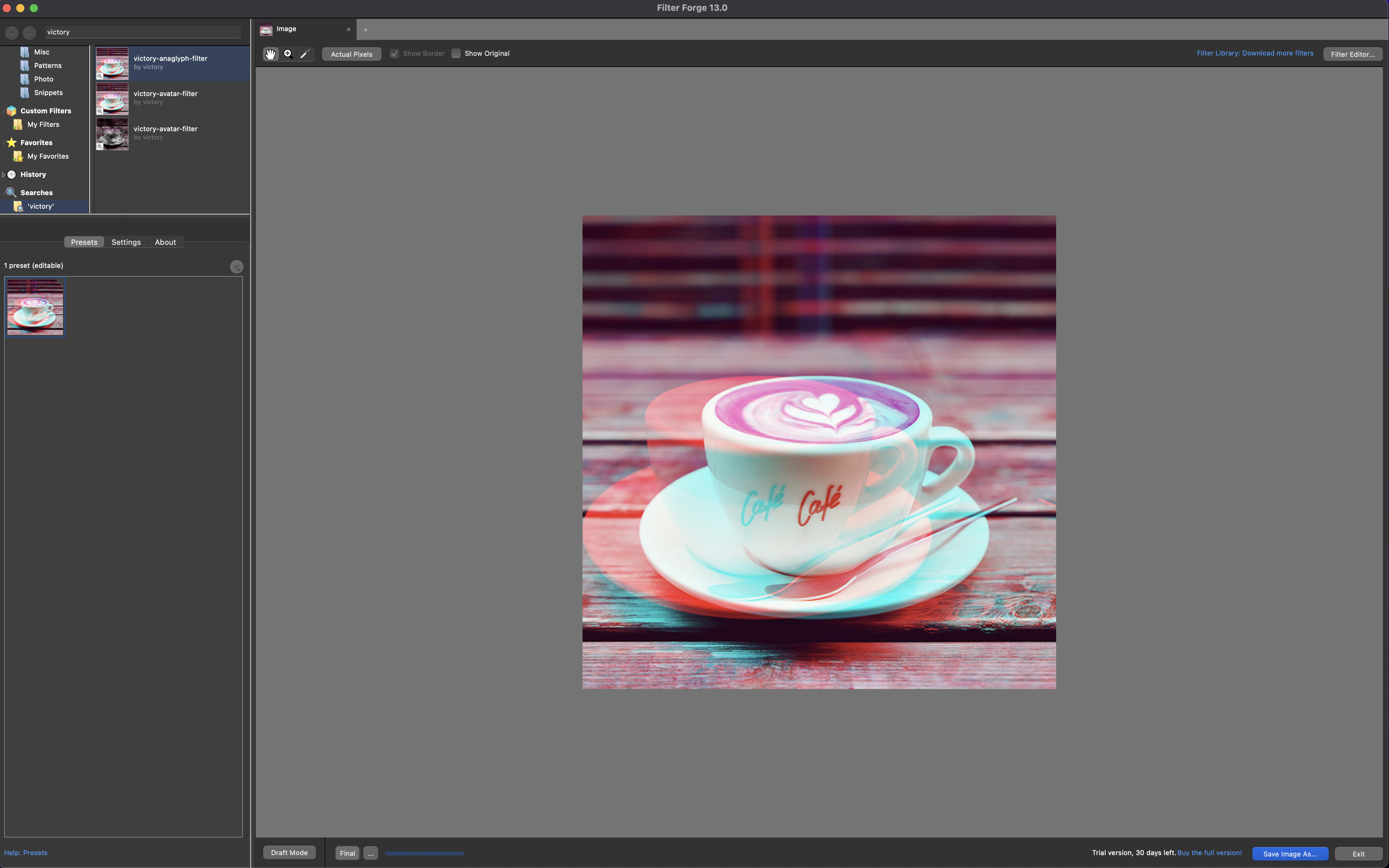
Task: Switch to the Presets tab
Action: [84, 242]
